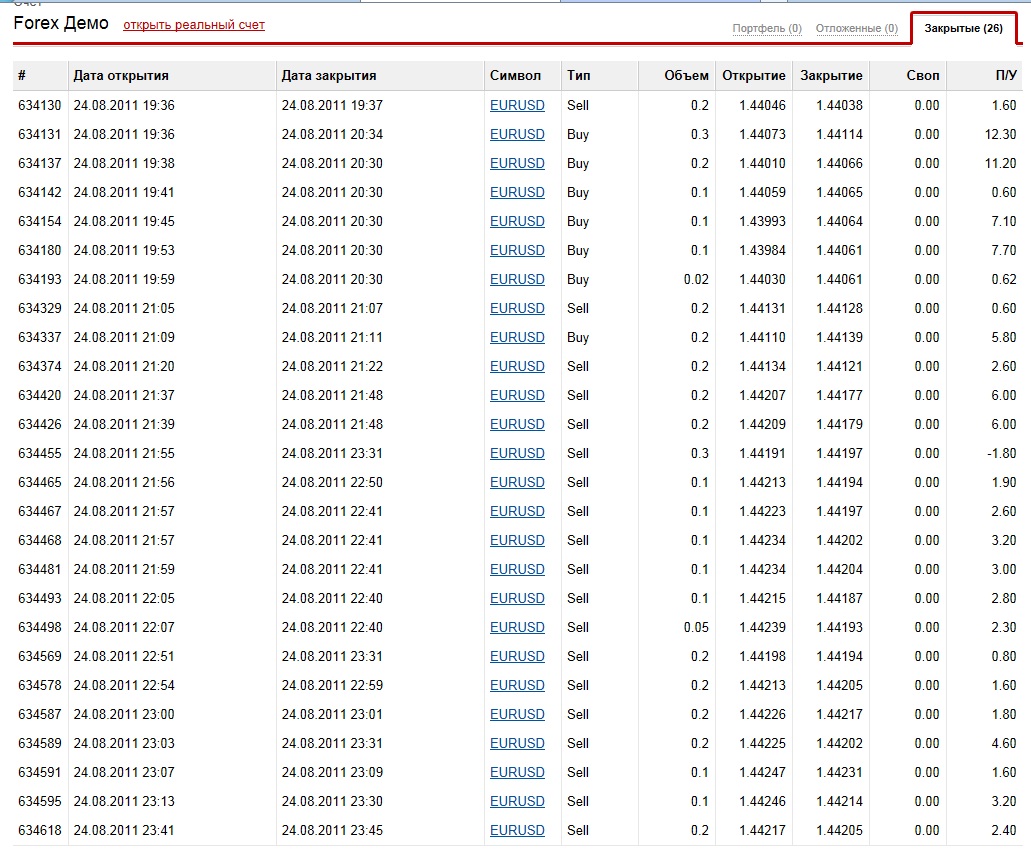Open EURUSD link for order 634467
The height and width of the screenshot is (857, 1031).
point(517,511)
